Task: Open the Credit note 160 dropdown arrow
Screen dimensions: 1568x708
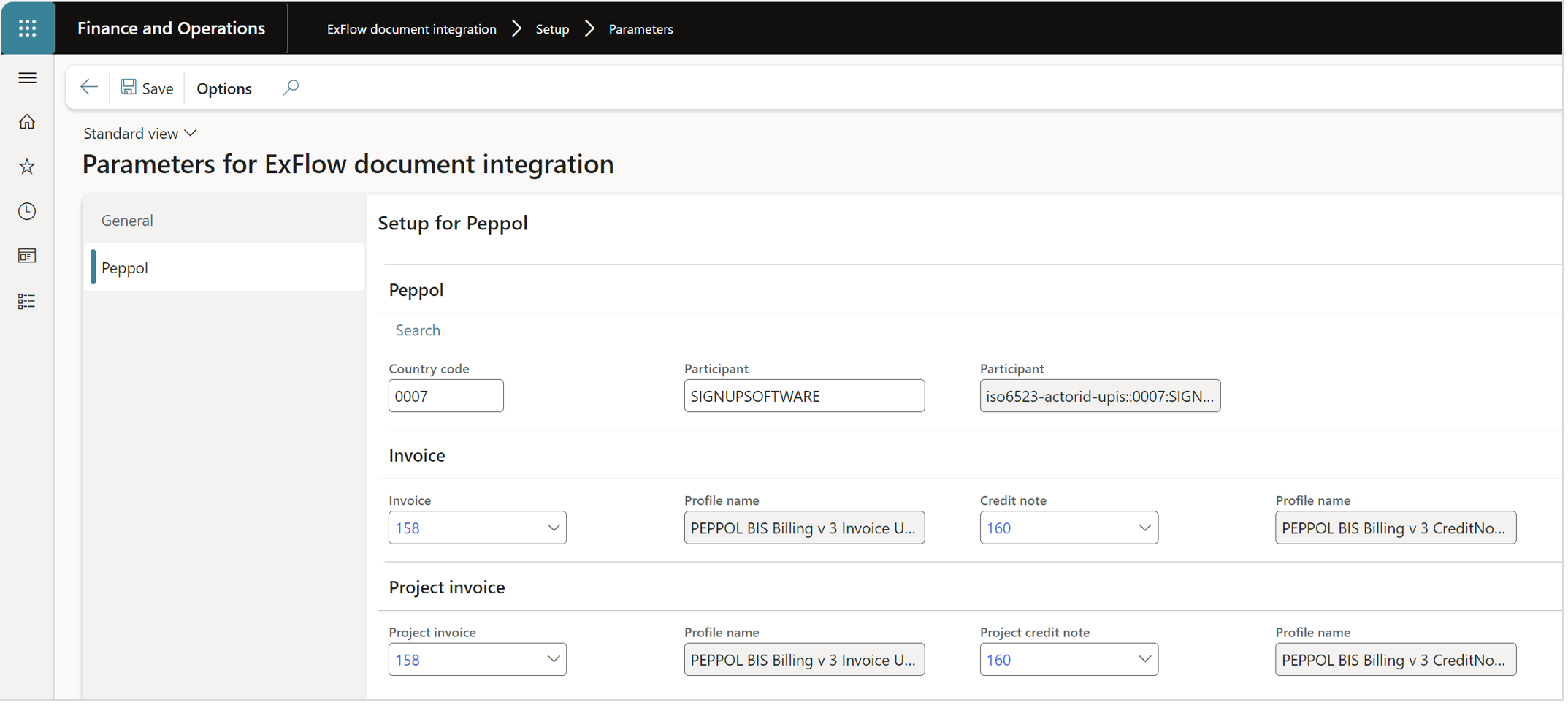Action: click(1145, 528)
